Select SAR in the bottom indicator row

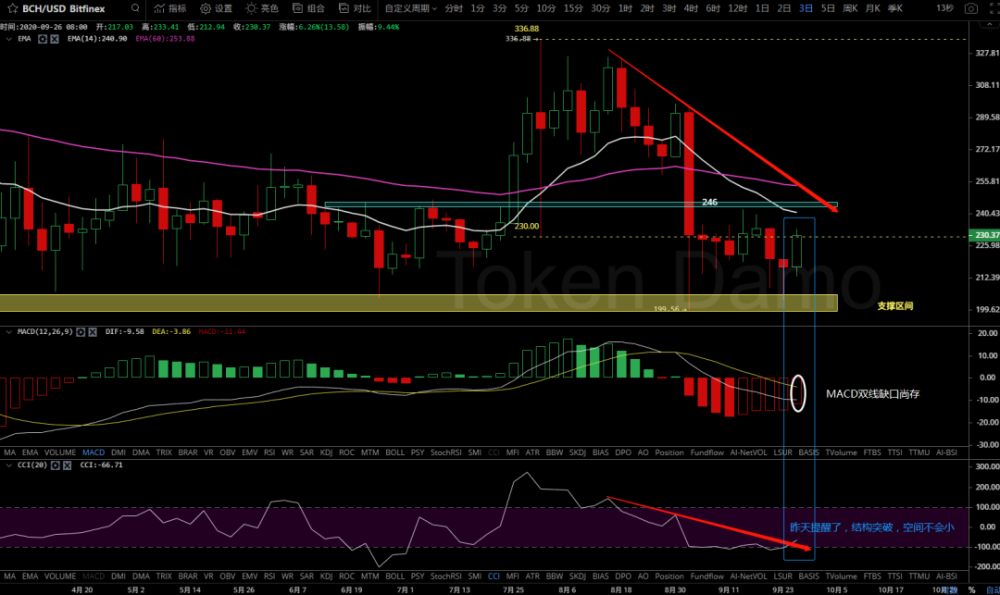pos(307,576)
